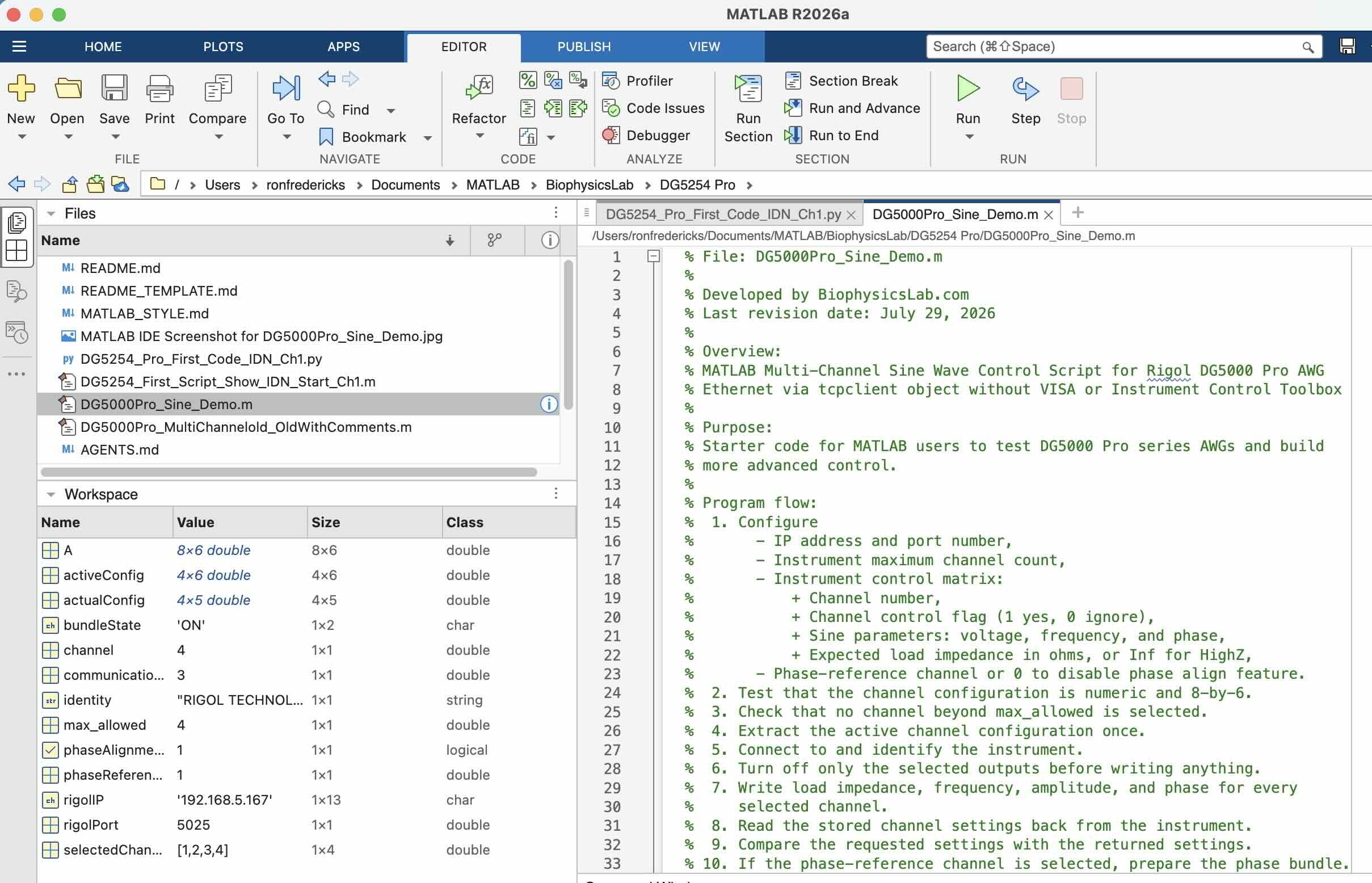Sort Workspace by Class column header

point(509,522)
